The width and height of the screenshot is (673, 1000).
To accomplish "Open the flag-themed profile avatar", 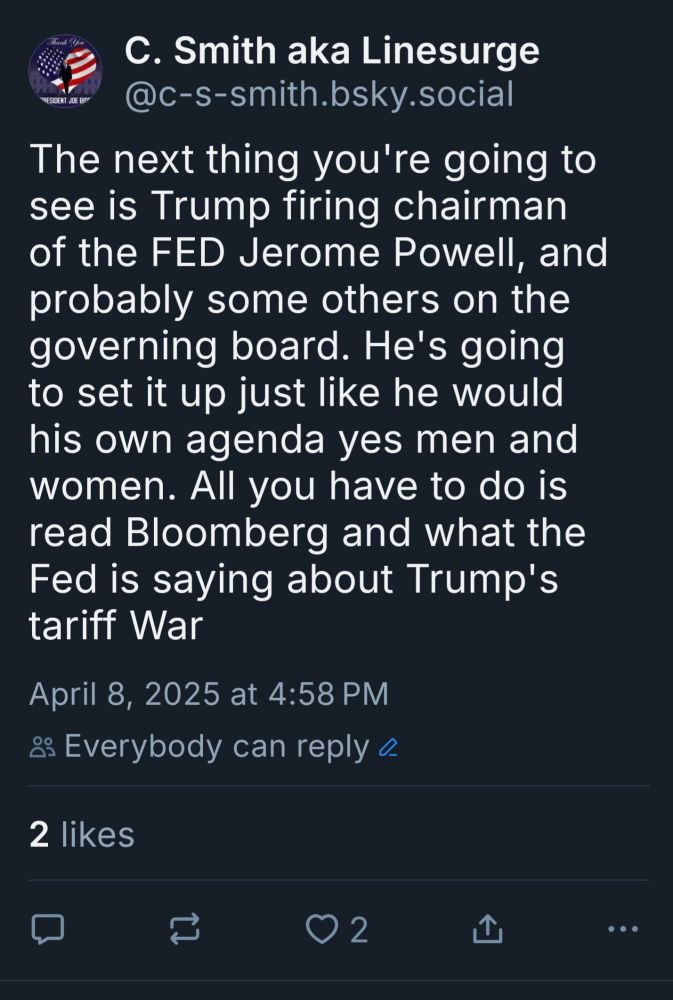I will (x=65, y=71).
